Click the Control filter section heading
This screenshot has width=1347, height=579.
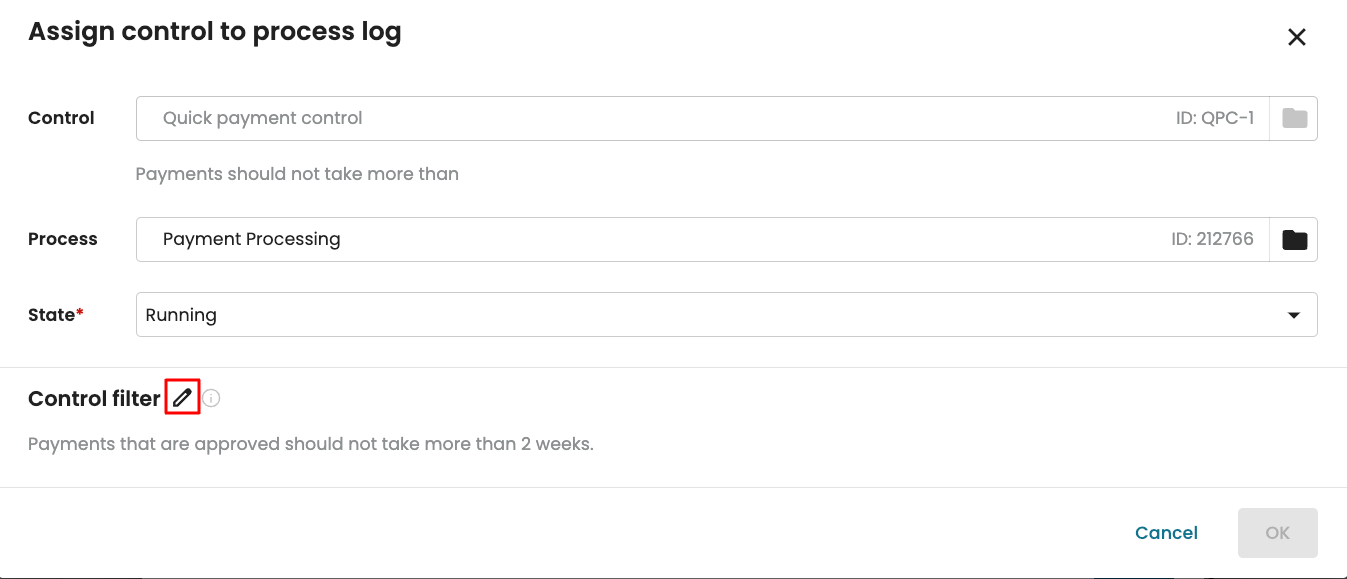pyautogui.click(x=94, y=399)
